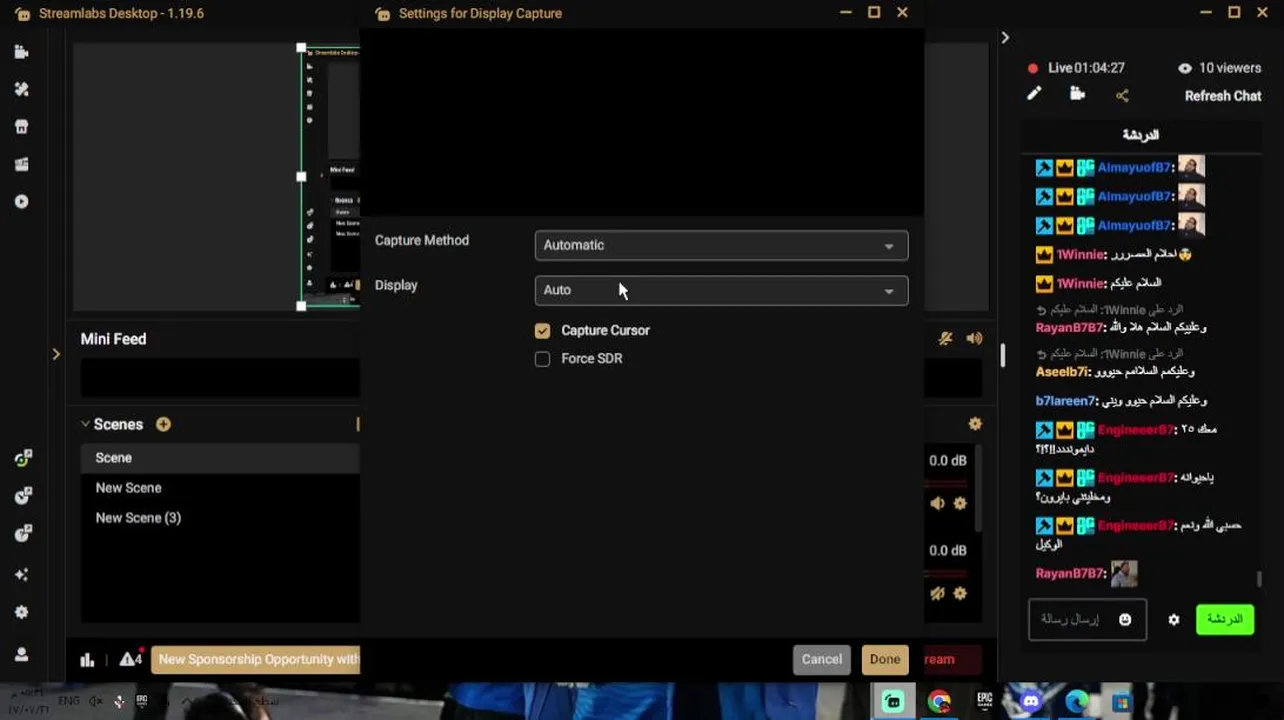Open mixer settings gear icon
1284x720 pixels.
point(974,424)
